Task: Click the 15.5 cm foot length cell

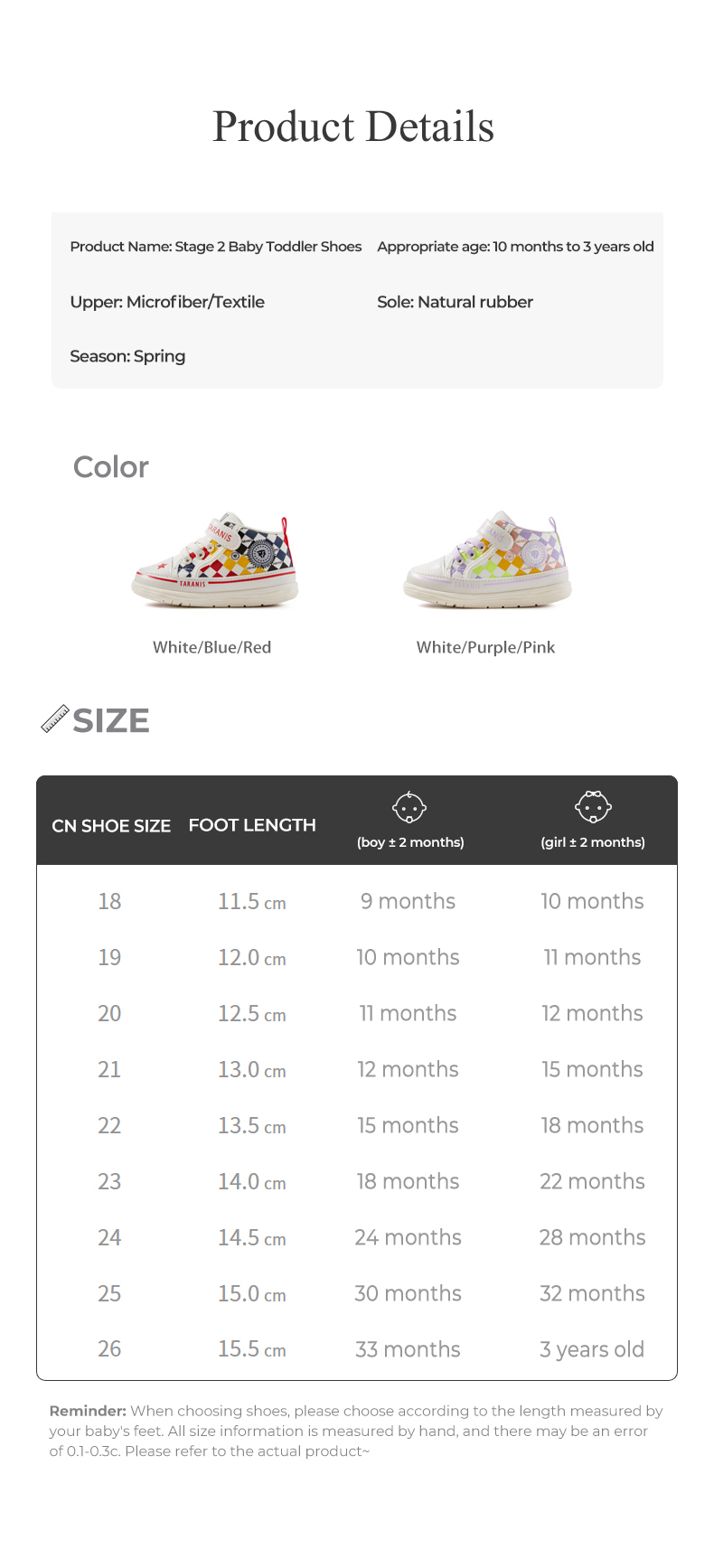Action: click(x=251, y=1349)
